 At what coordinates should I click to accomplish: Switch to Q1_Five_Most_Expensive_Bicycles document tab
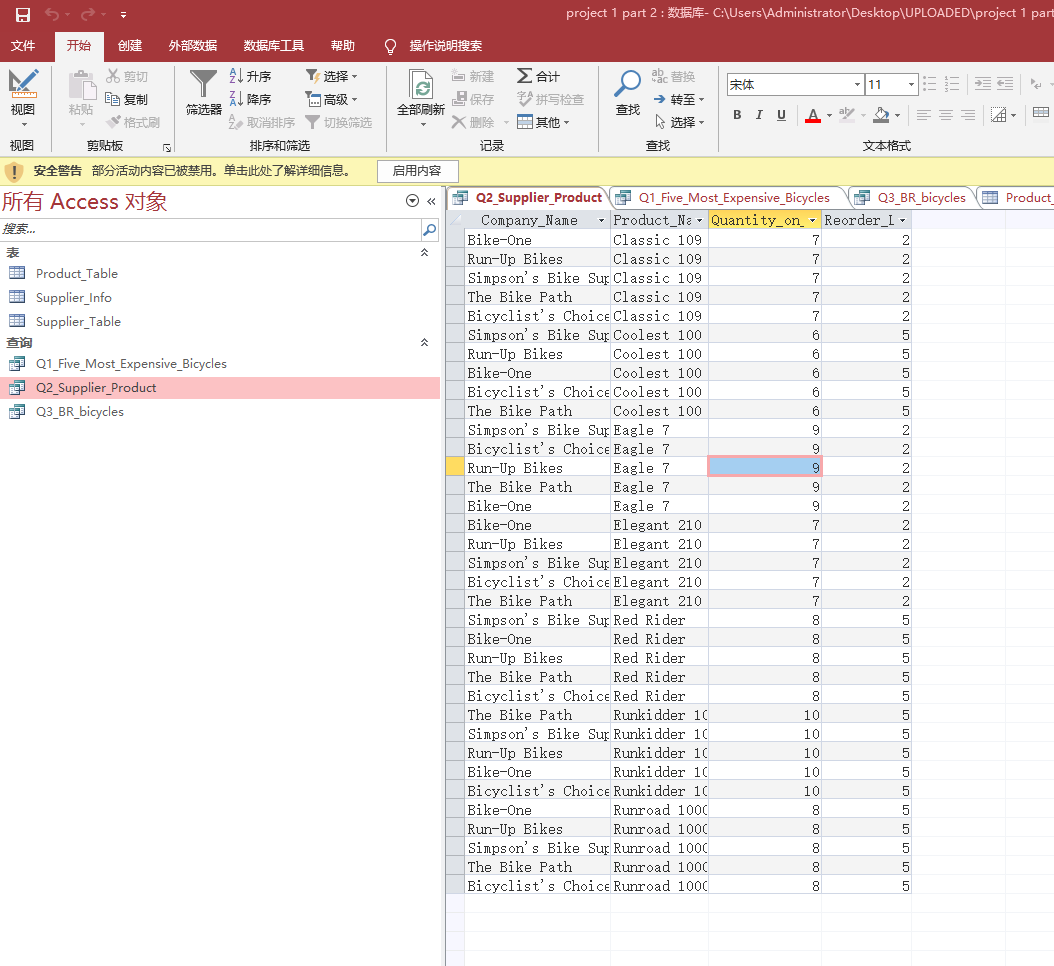tap(734, 198)
